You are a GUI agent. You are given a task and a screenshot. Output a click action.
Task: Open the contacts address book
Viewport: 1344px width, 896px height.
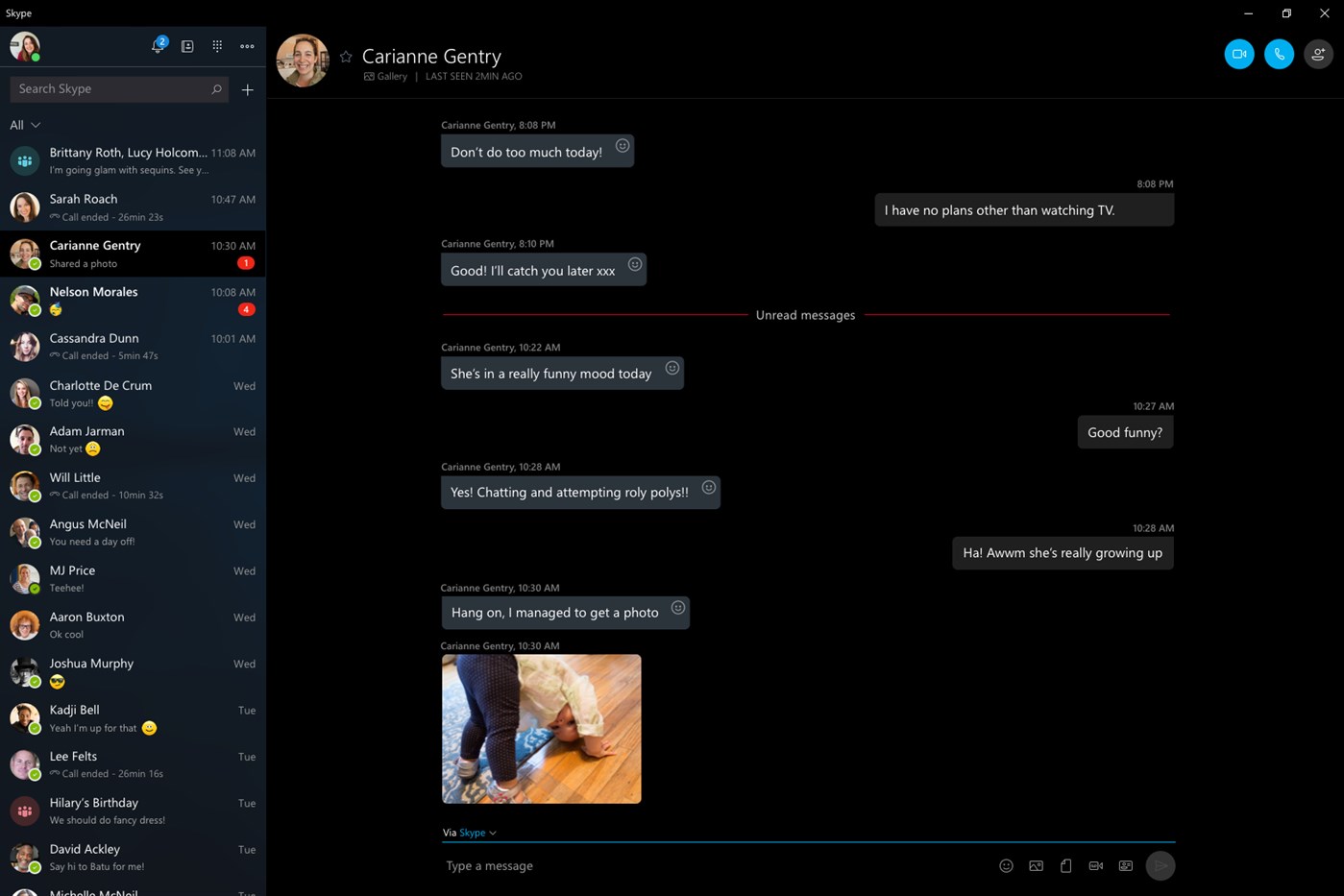(x=187, y=46)
